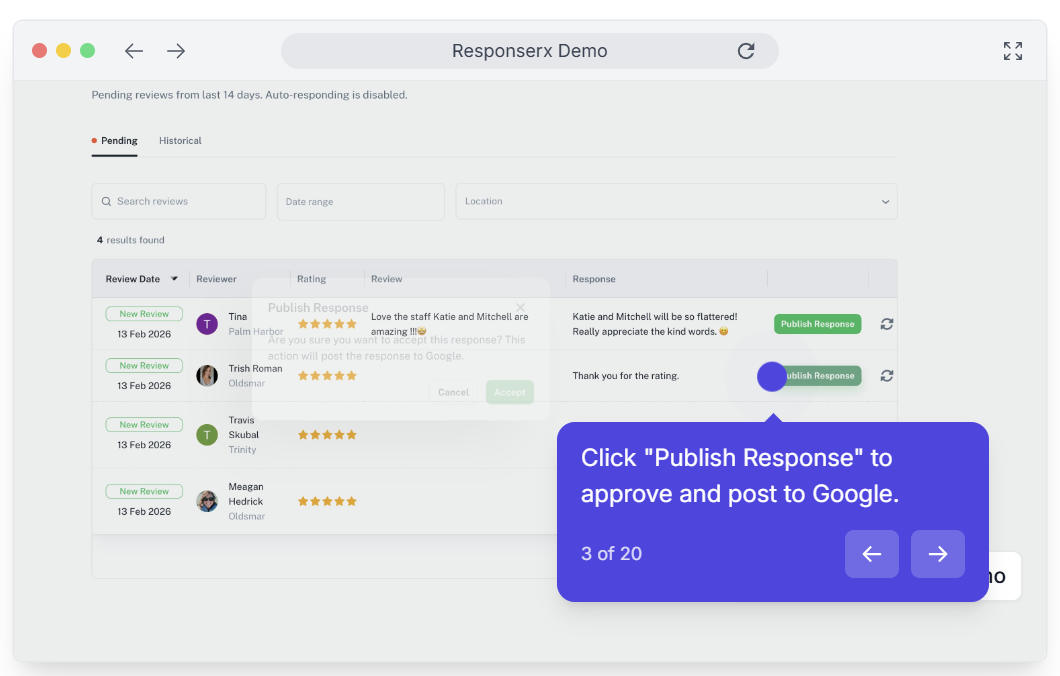This screenshot has height=676, width=1060.
Task: Click Tina's New Review badge
Action: 144,314
